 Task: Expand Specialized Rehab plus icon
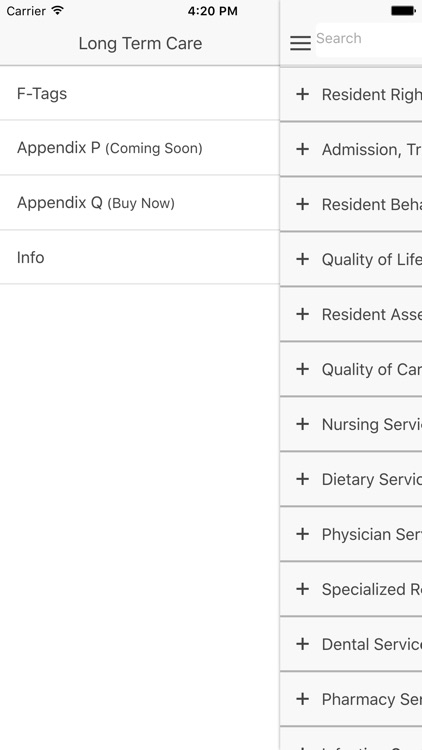[302, 589]
